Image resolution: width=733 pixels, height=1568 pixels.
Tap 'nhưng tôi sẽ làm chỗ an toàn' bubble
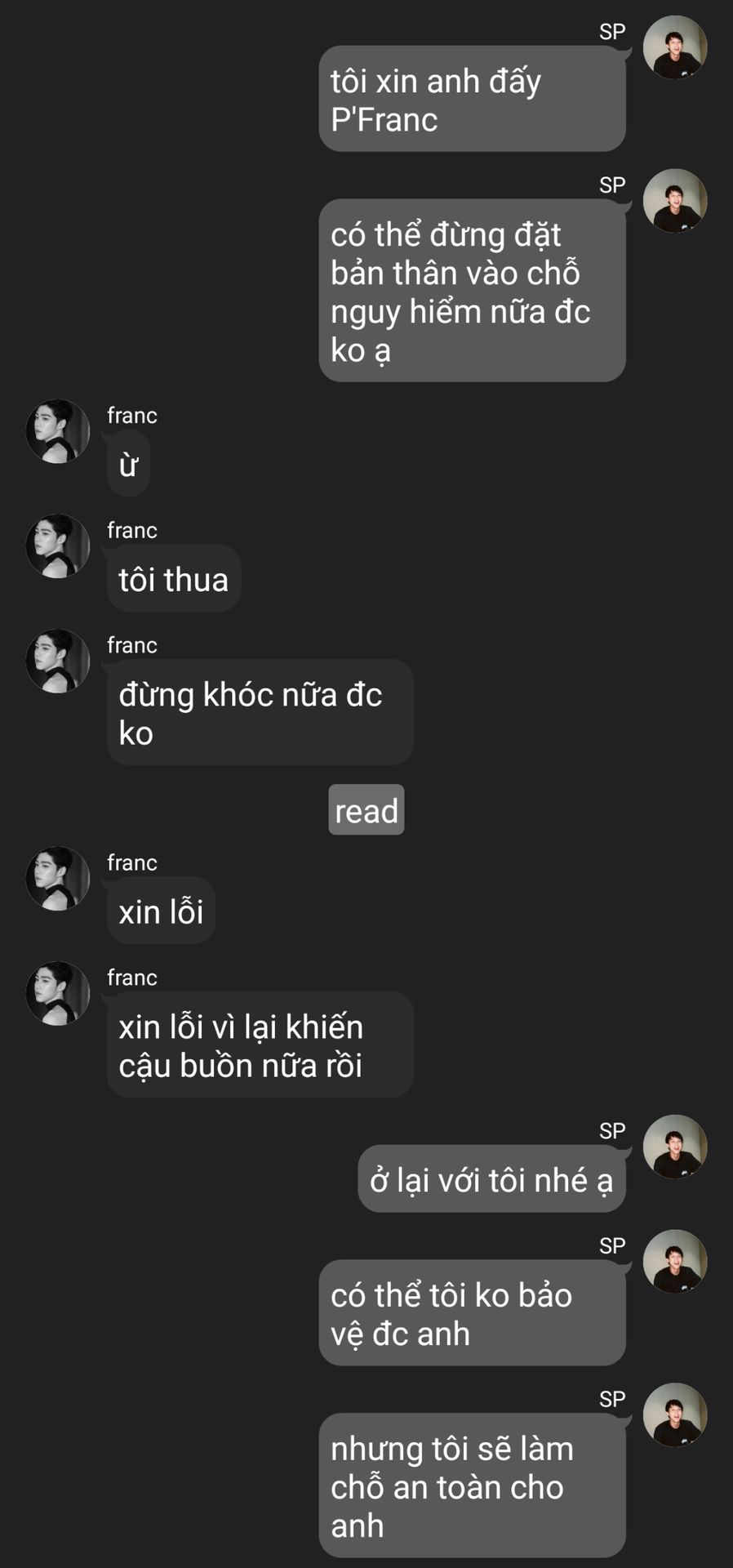pos(472,1486)
